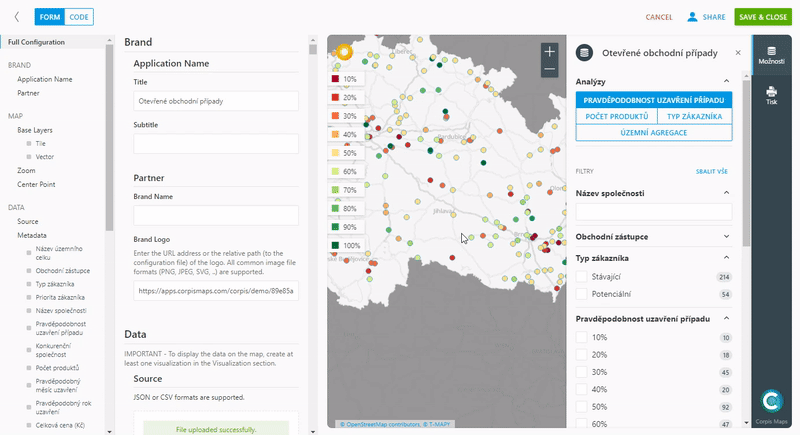The width and height of the screenshot is (800, 435).
Task: Enable the 10% probability filter checkbox
Action: tap(581, 337)
